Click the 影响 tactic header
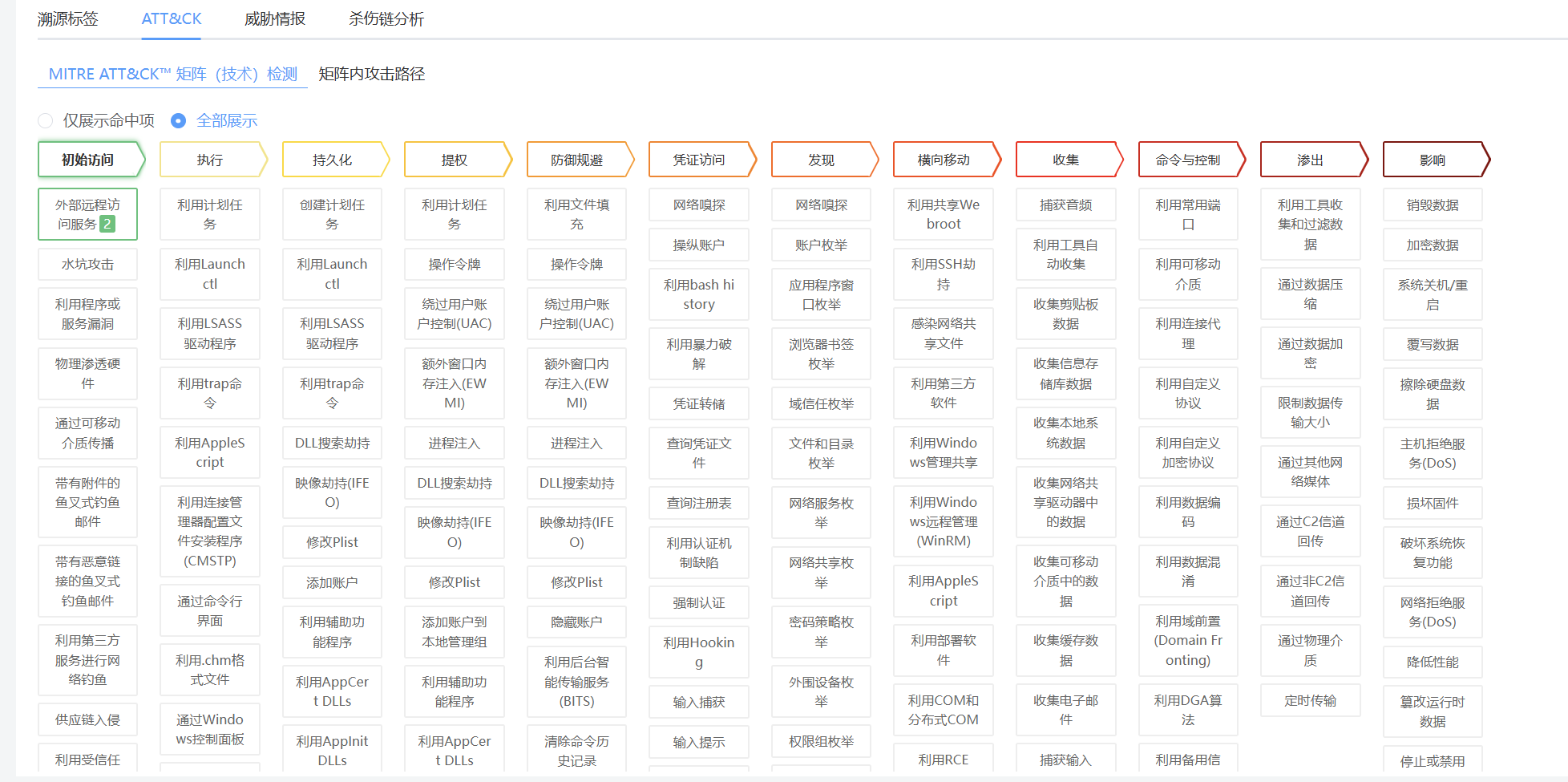Viewport: 1568px width, 782px height. click(1433, 160)
